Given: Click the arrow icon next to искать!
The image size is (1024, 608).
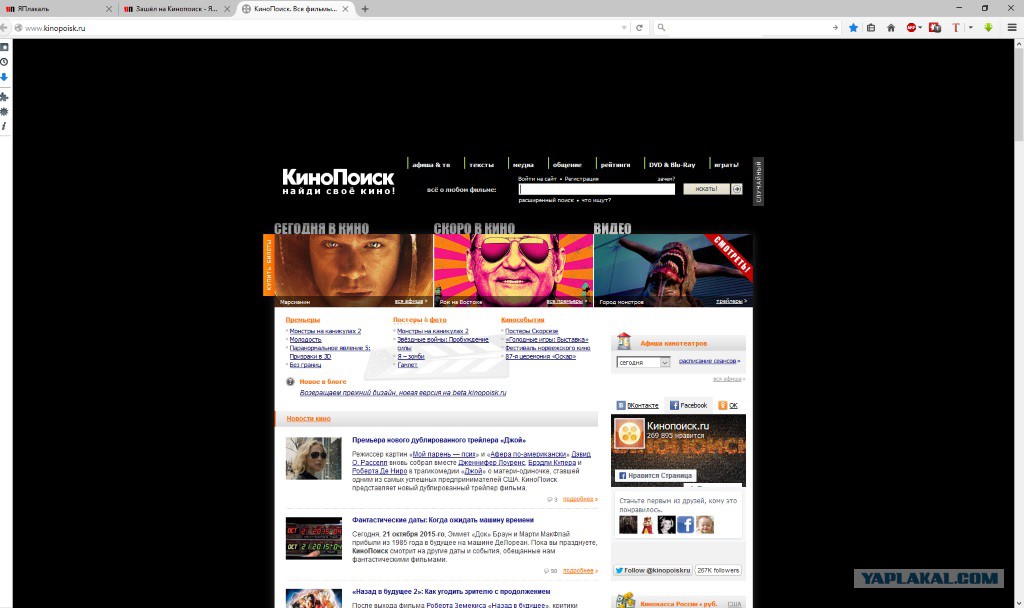Looking at the screenshot, I should coord(737,189).
